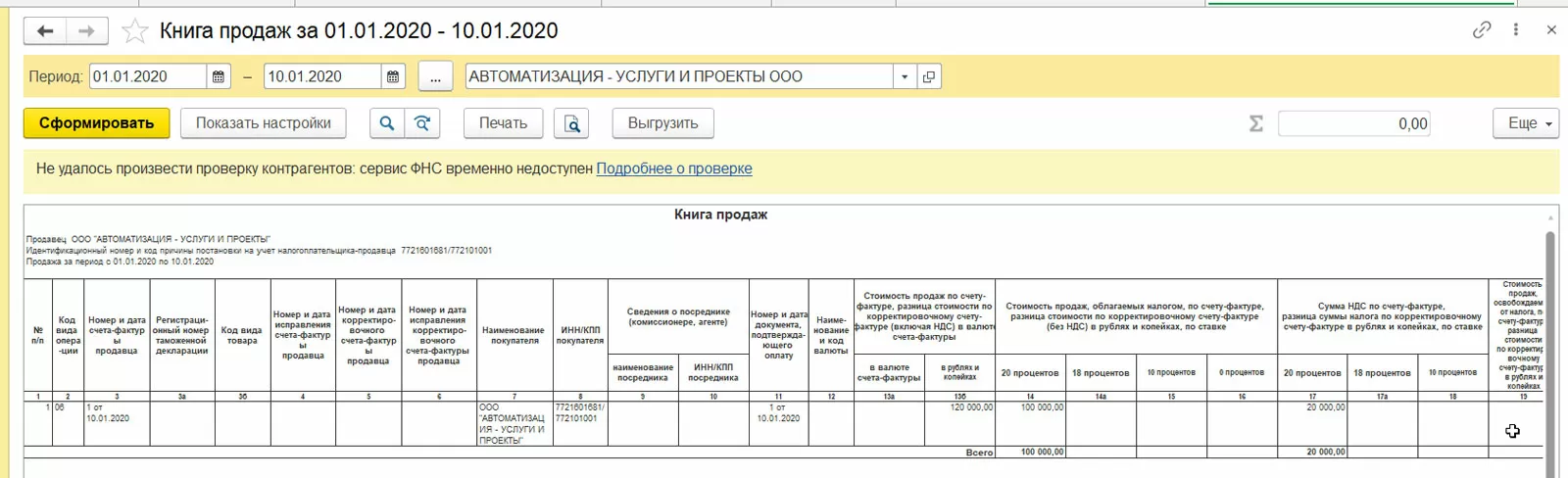Click the sigma sum icon
Image resolution: width=1568 pixels, height=478 pixels.
tap(1256, 123)
